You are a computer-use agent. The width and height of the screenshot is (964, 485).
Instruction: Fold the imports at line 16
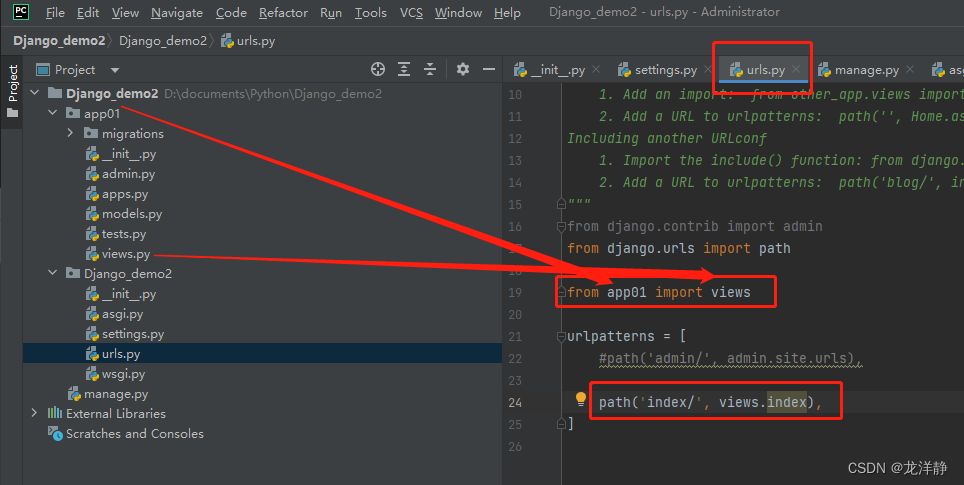point(561,226)
